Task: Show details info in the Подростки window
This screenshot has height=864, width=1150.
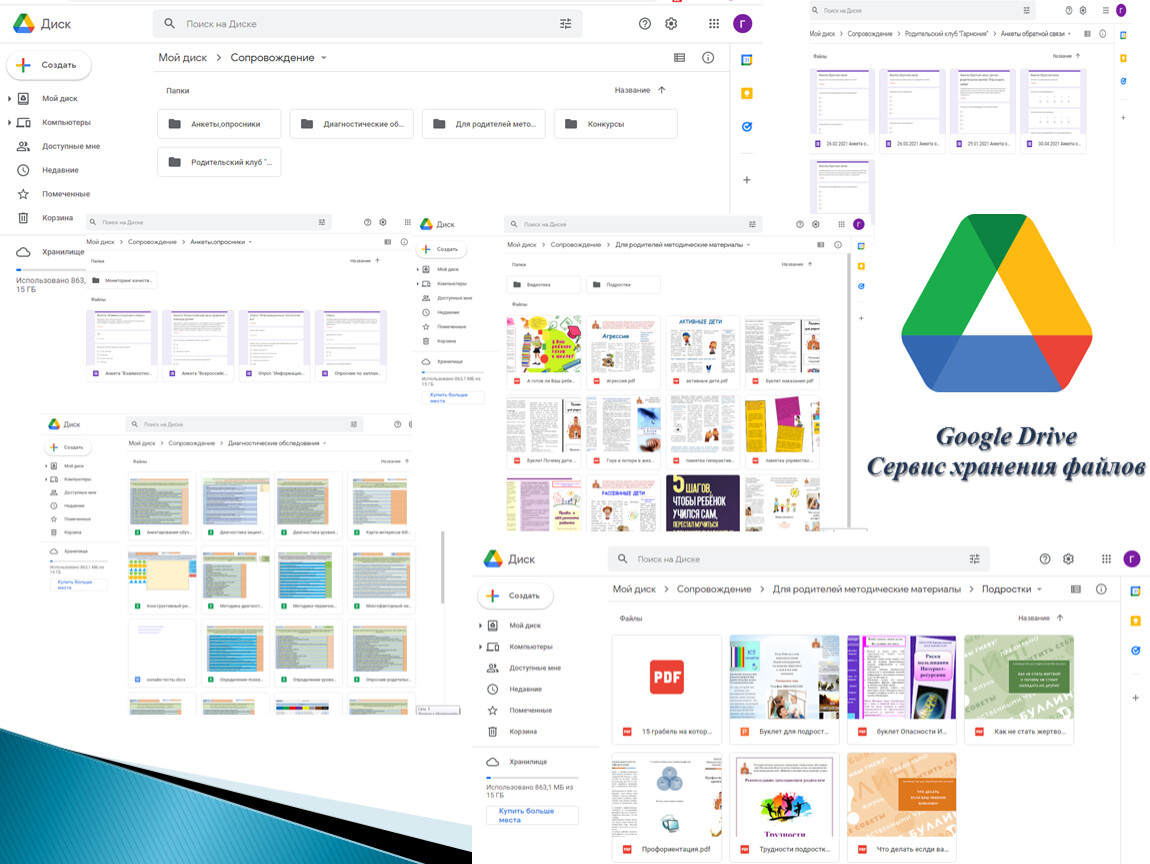Action: click(x=1101, y=589)
